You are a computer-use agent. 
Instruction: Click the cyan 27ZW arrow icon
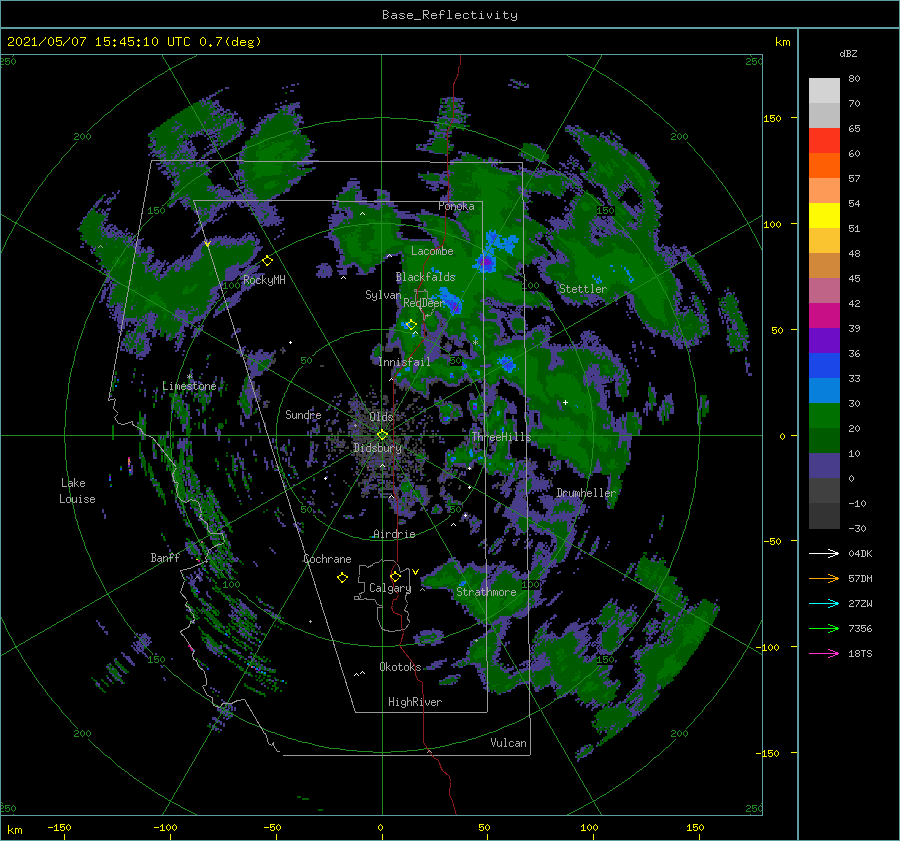click(824, 603)
